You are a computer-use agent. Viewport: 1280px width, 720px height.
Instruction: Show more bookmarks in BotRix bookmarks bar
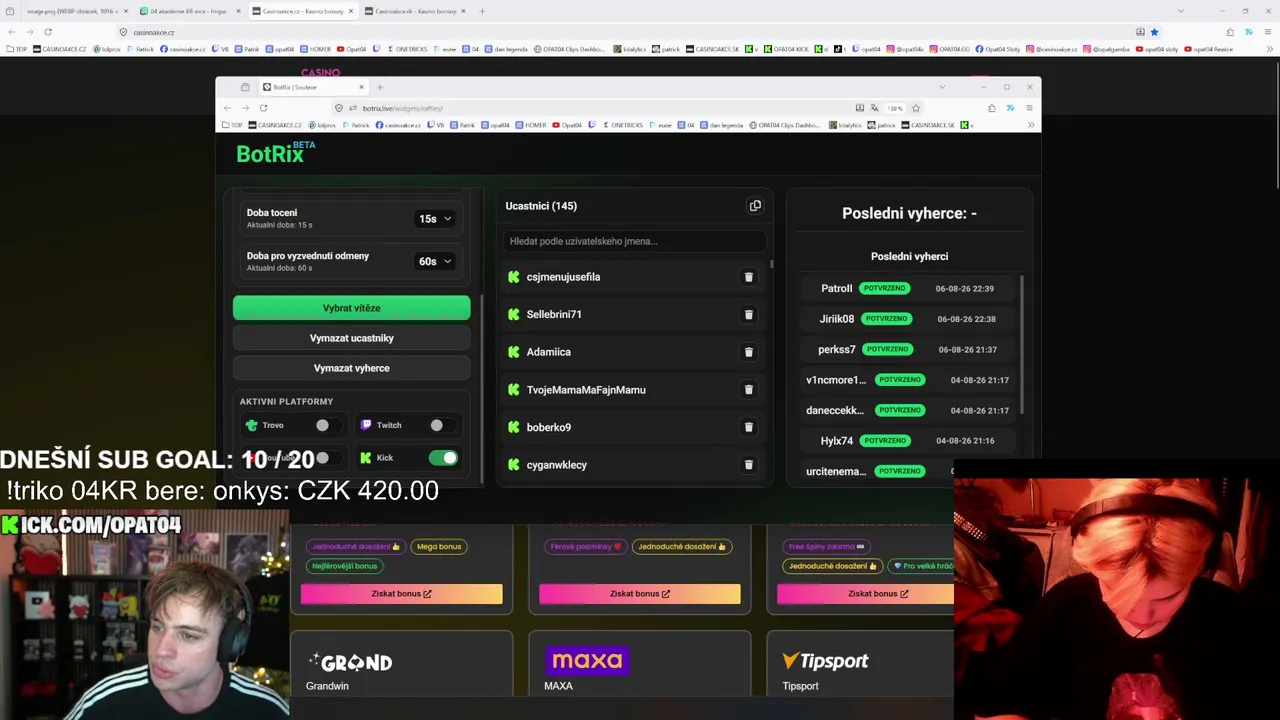[1031, 125]
